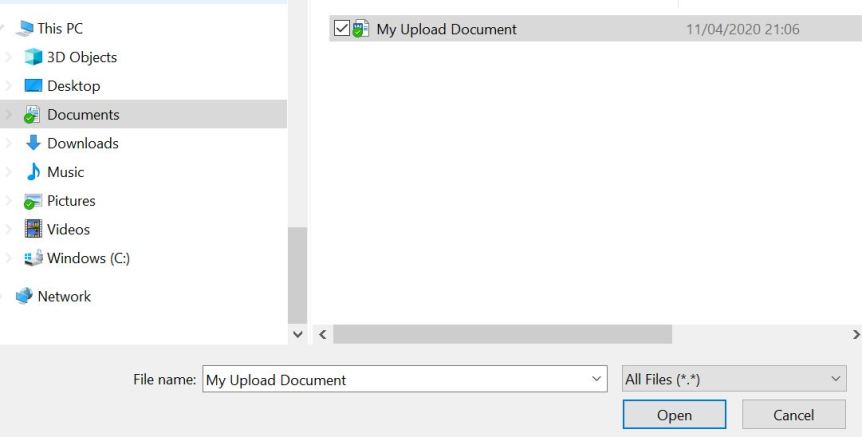Viewport: 862px width, 437px height.
Task: Click the Music note icon
Action: [33, 172]
